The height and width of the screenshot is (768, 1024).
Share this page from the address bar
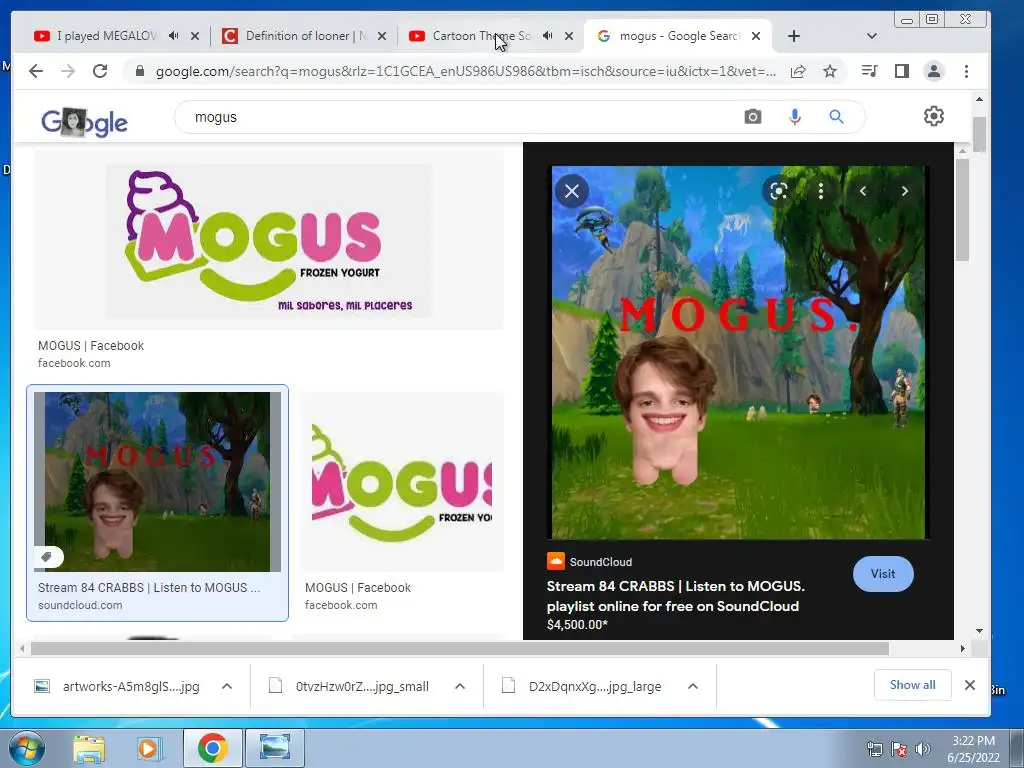[798, 71]
